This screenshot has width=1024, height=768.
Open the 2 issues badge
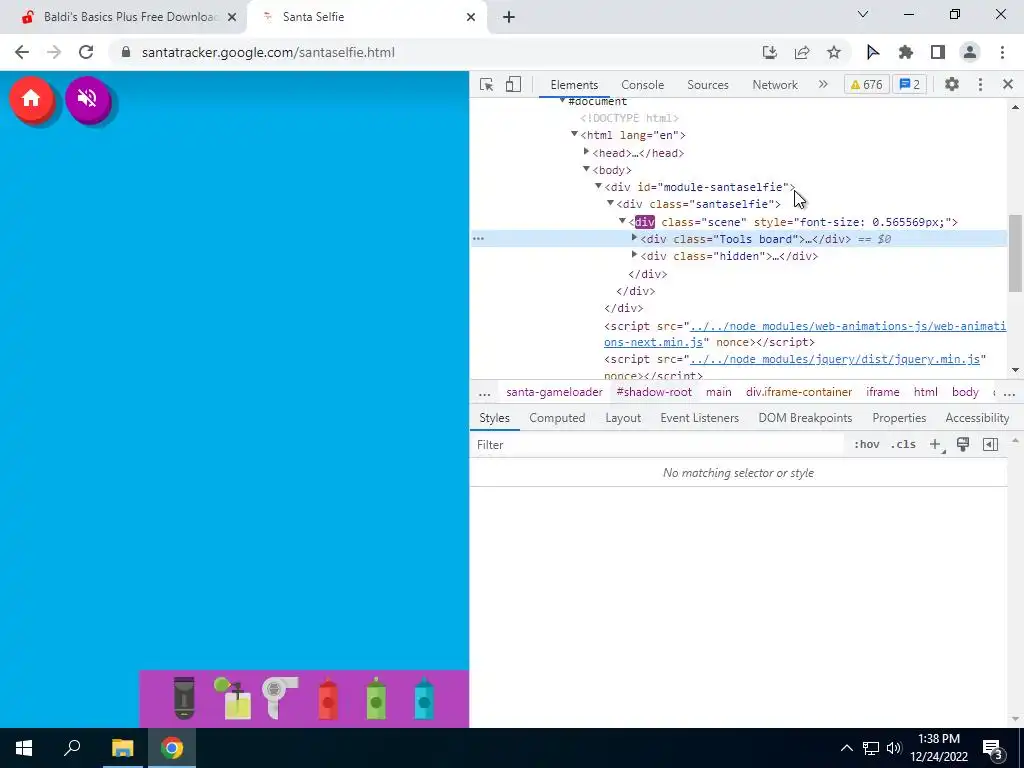click(910, 84)
